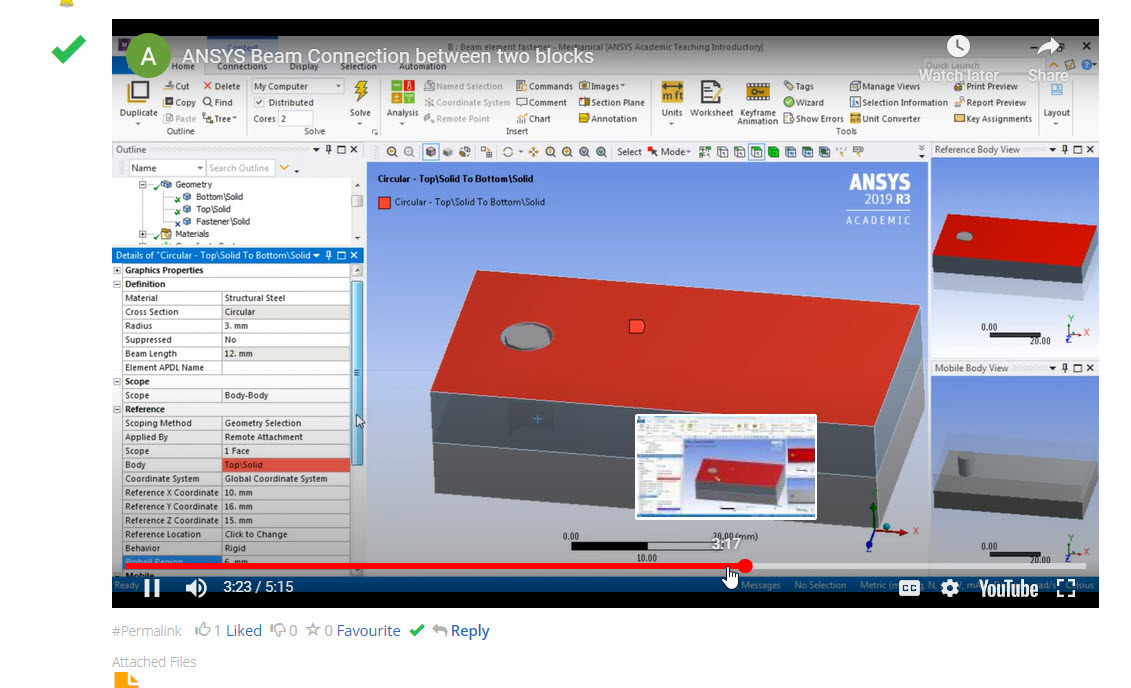Switch the video to fullscreen
Screen dimensions: 1131x688
(1066, 588)
